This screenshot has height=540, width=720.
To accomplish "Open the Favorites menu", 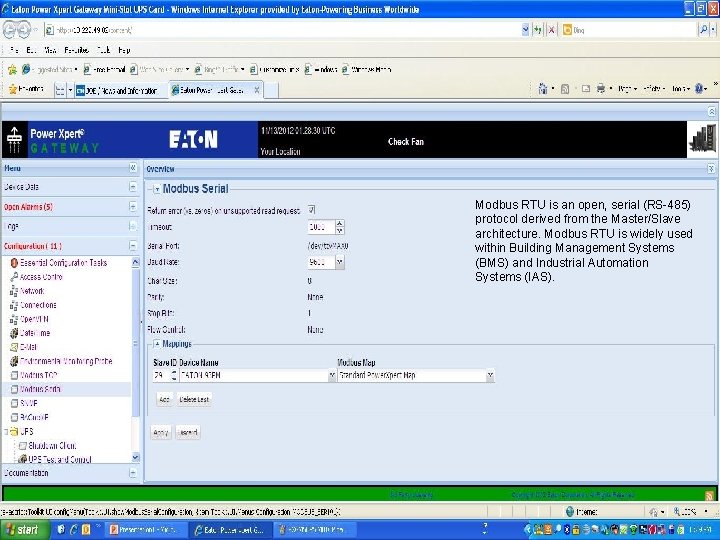I will pos(76,50).
